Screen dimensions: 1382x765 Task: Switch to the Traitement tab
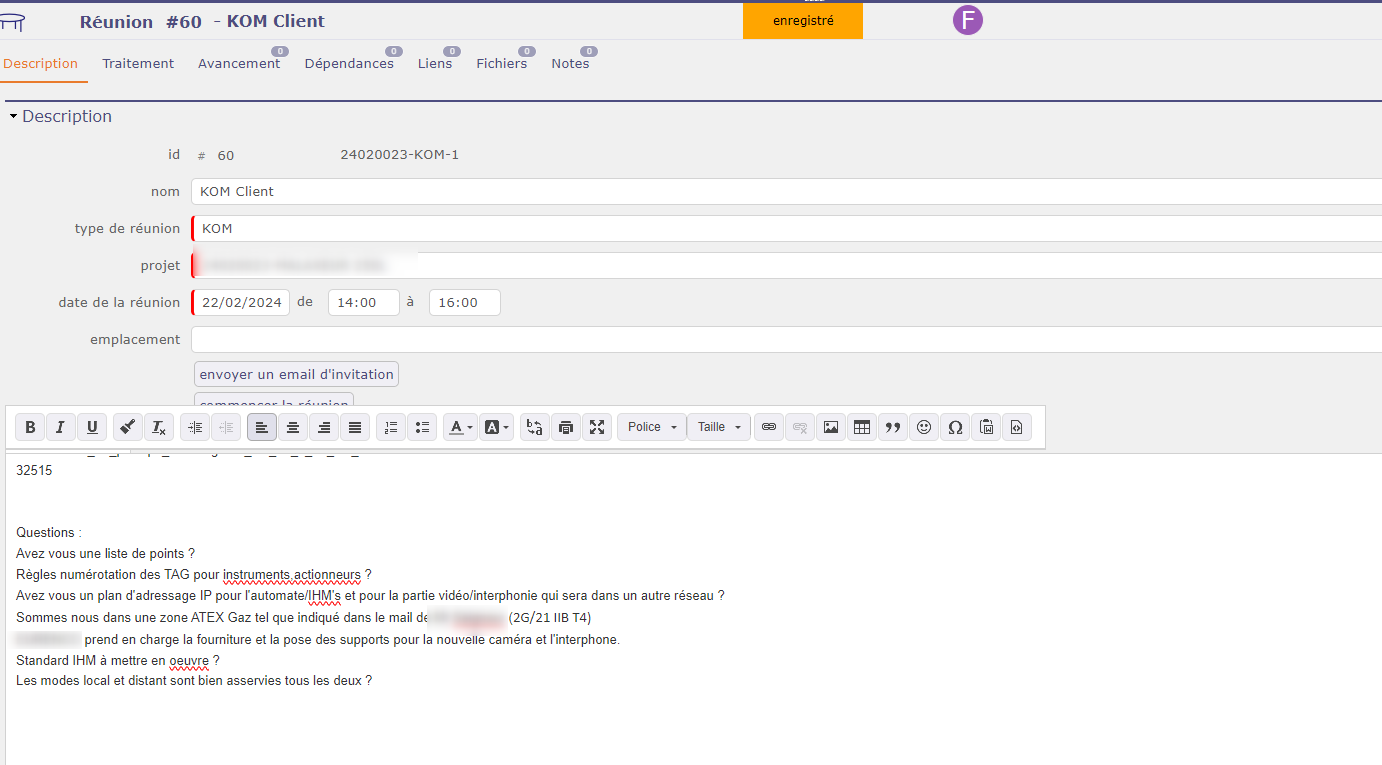coord(138,64)
